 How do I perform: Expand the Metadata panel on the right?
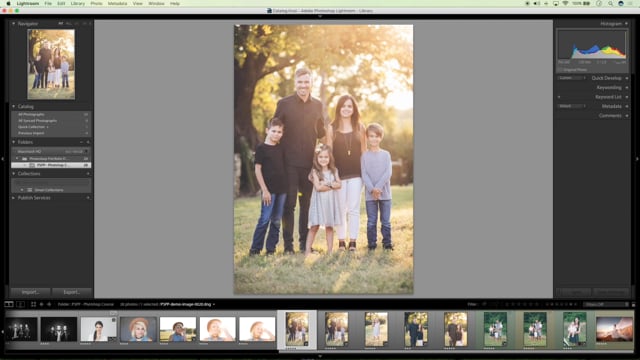pyautogui.click(x=627, y=106)
